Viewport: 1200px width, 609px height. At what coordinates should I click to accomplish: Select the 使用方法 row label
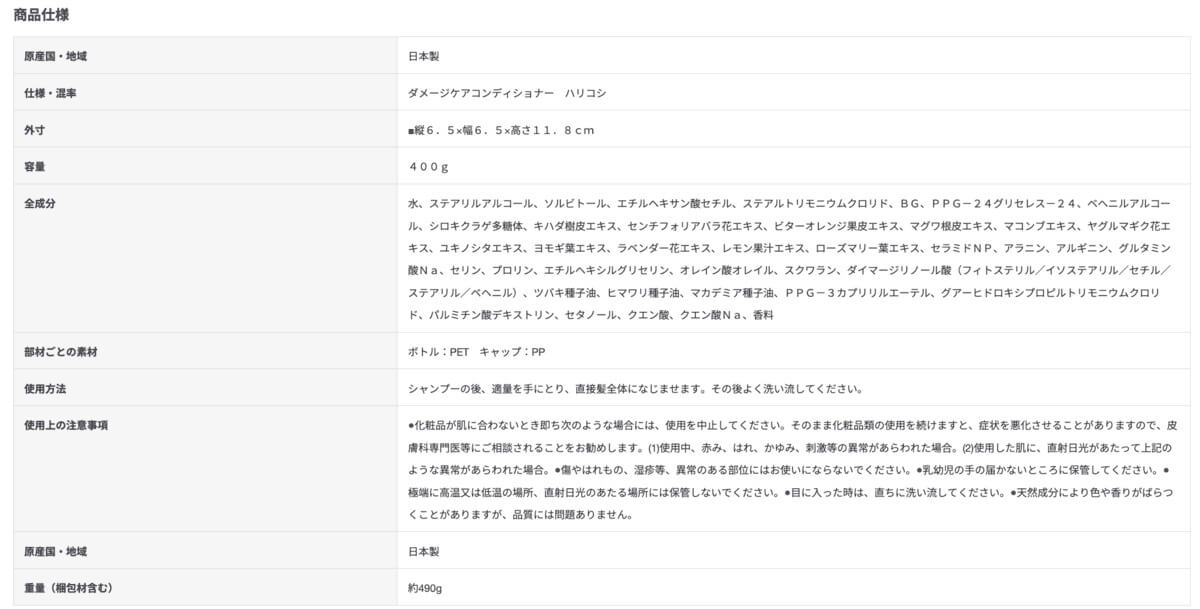point(45,388)
